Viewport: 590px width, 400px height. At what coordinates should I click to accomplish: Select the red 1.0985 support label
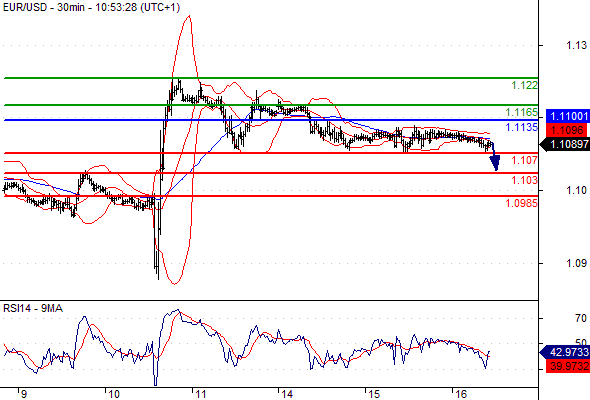(x=522, y=204)
